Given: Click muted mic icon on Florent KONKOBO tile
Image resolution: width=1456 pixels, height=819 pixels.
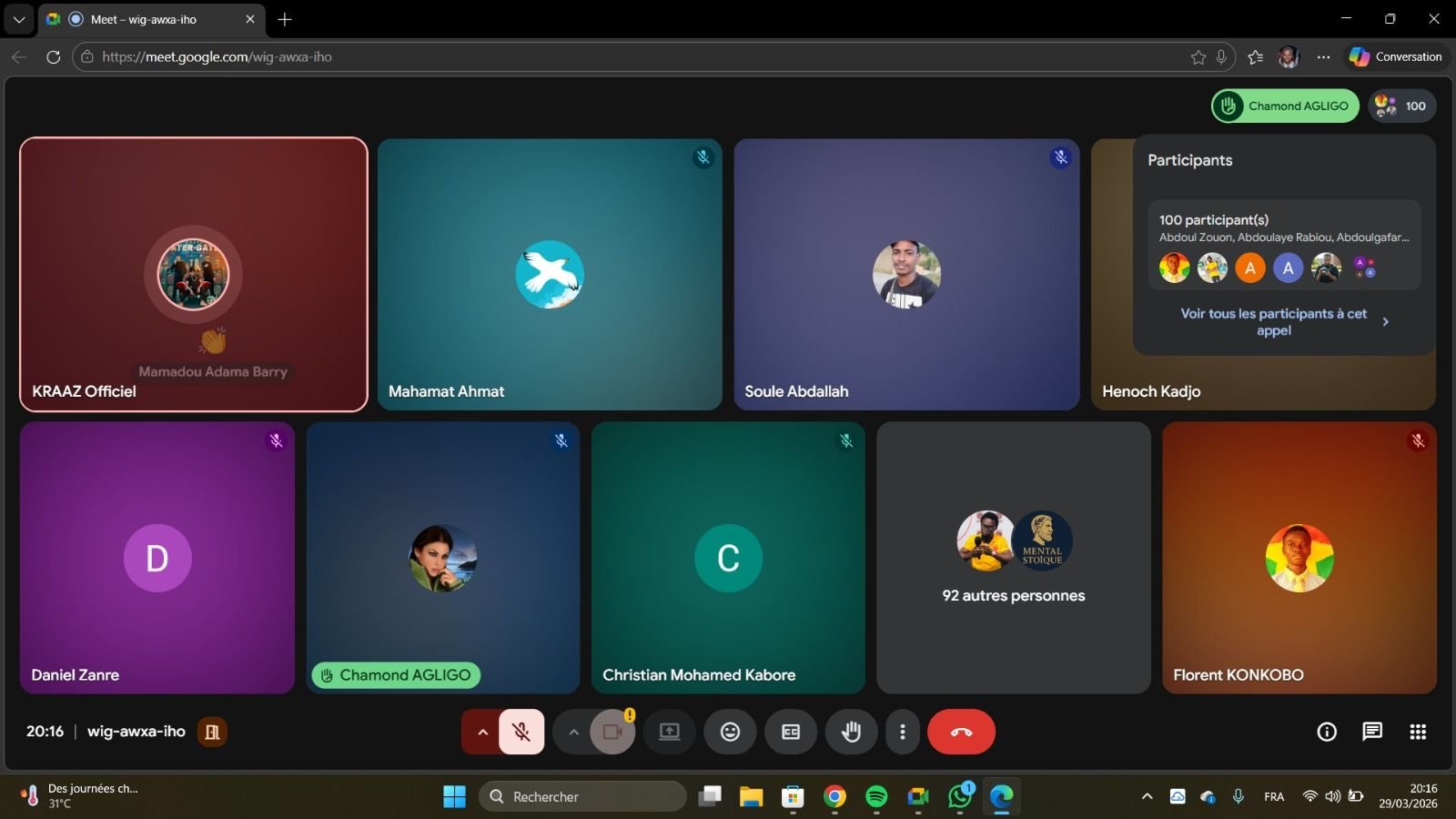Looking at the screenshot, I should 1418,440.
